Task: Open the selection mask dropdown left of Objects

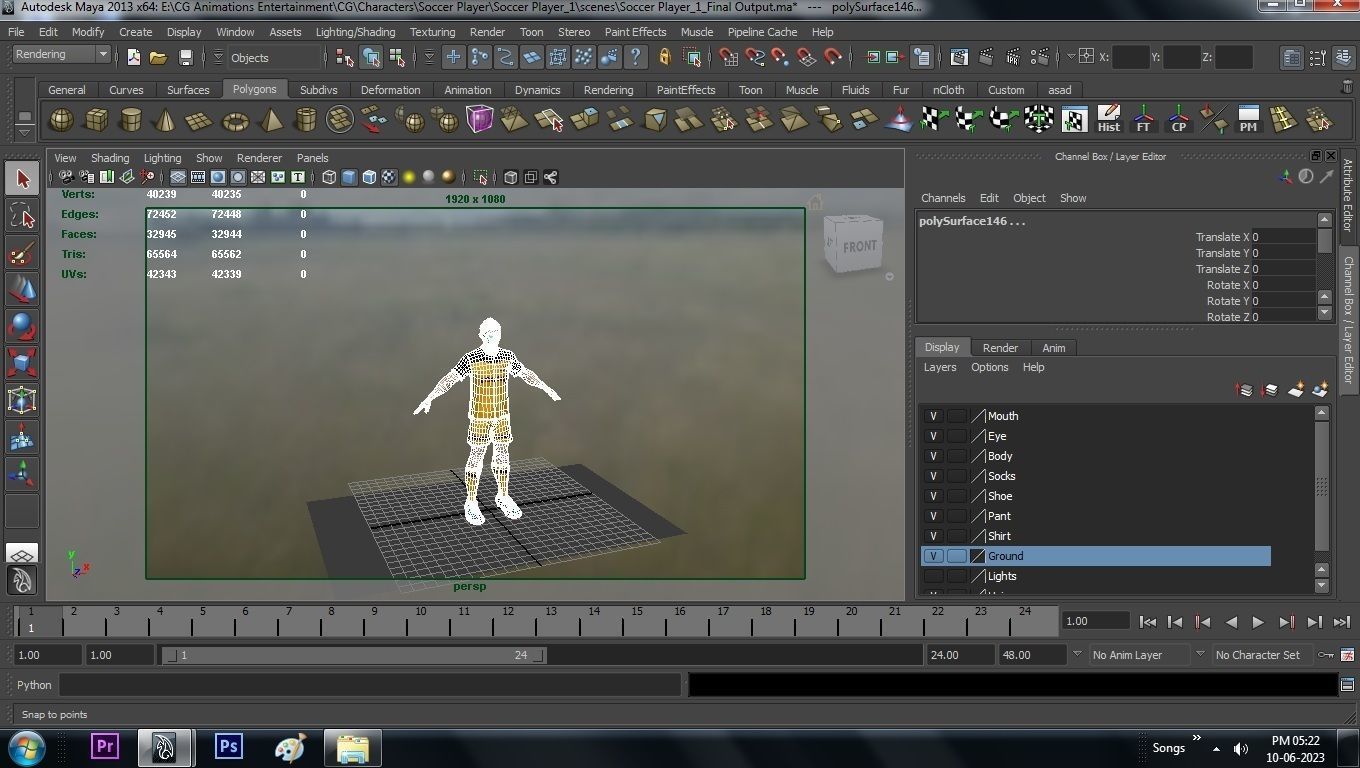Action: tap(218, 58)
